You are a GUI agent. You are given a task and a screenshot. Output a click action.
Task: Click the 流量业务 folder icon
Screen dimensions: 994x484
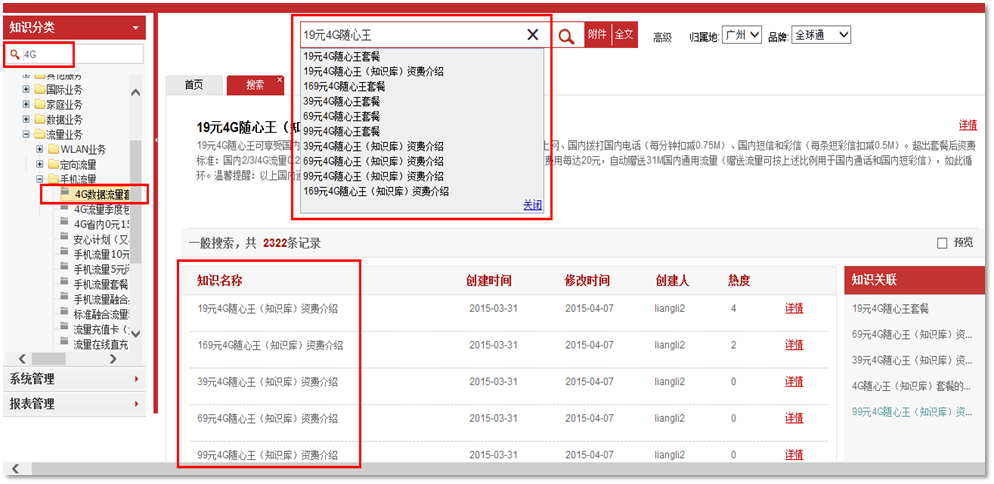(x=39, y=134)
